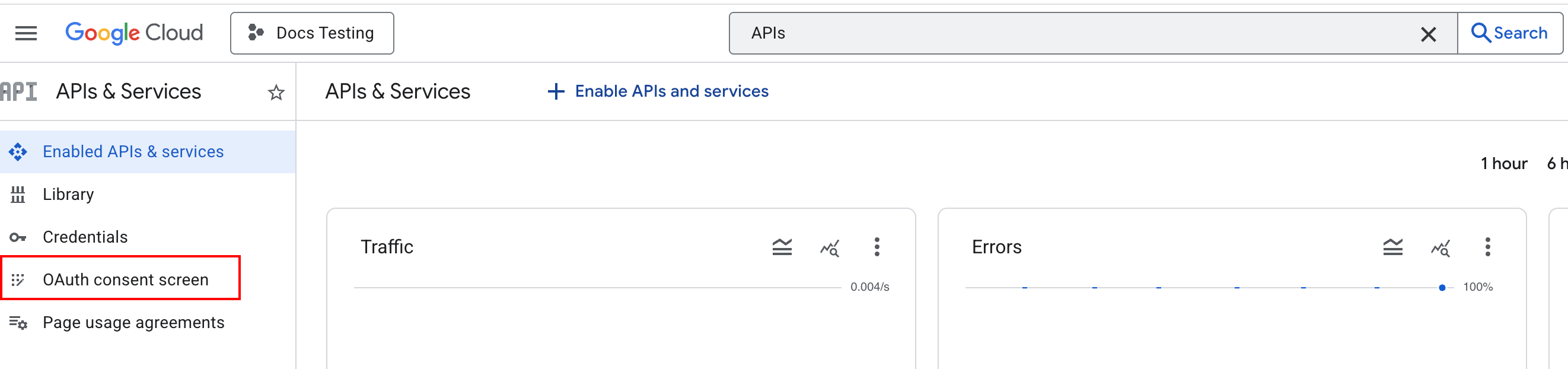
Task: Toggle legend icon on Traffic chart
Action: click(x=782, y=247)
